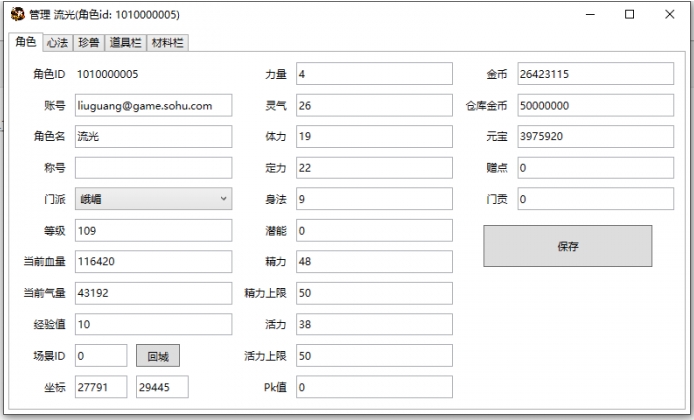Maximize the 管理 window
Screen dimensions: 694x420
point(629,15)
